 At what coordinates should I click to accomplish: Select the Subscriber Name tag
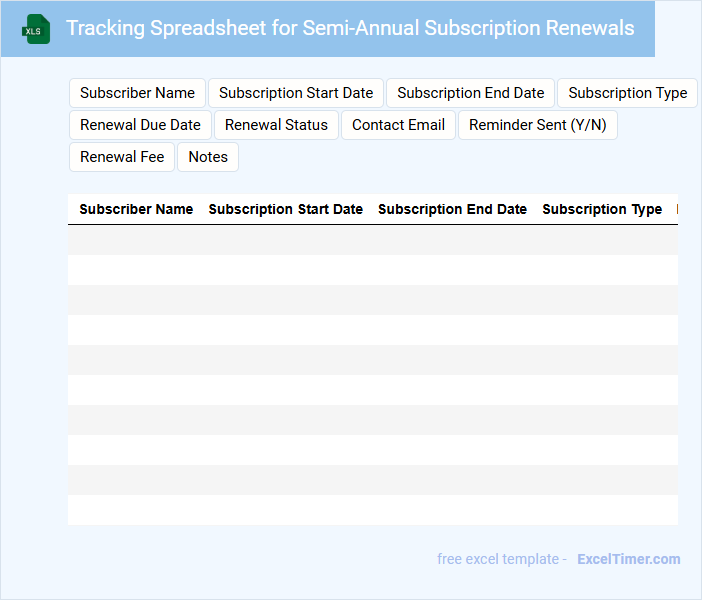137,93
